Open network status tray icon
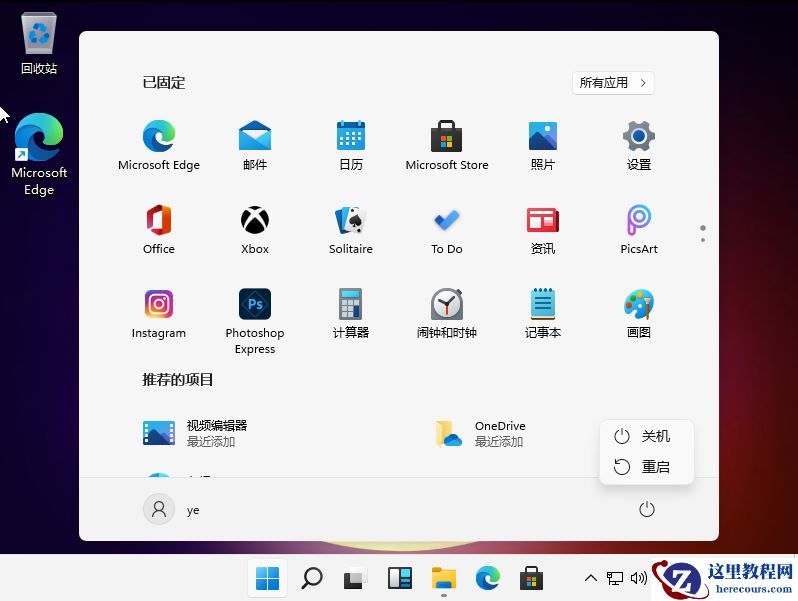This screenshot has width=798, height=601. 615,578
